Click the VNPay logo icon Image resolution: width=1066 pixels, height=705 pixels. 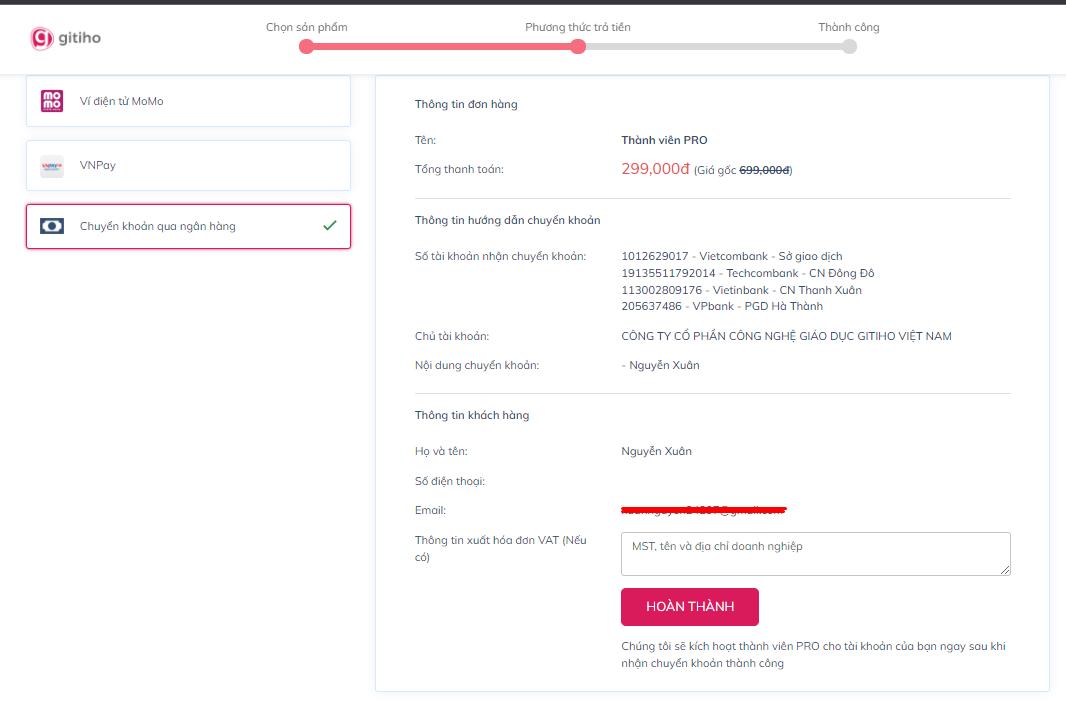click(x=52, y=166)
